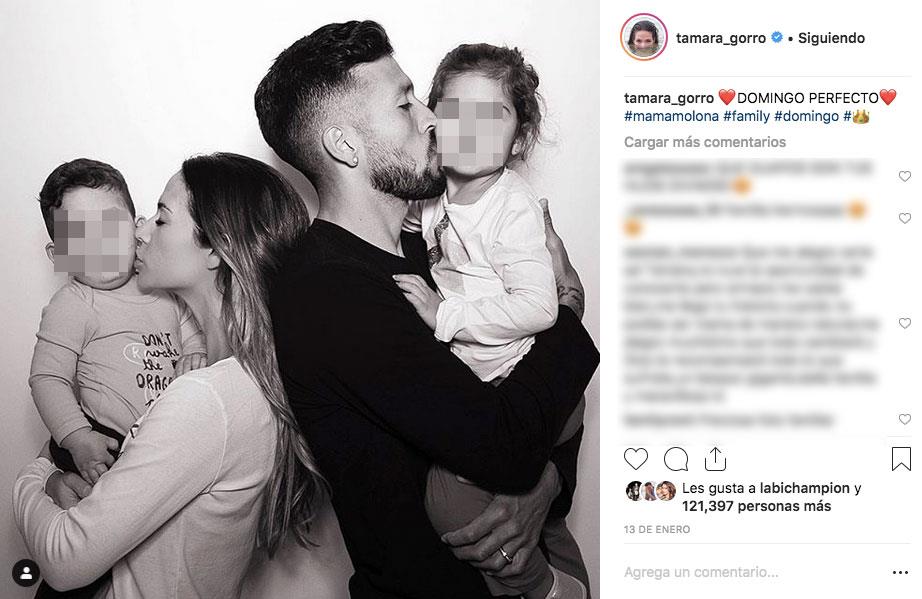
Task: Open the three-dots more options menu
Action: (x=900, y=573)
